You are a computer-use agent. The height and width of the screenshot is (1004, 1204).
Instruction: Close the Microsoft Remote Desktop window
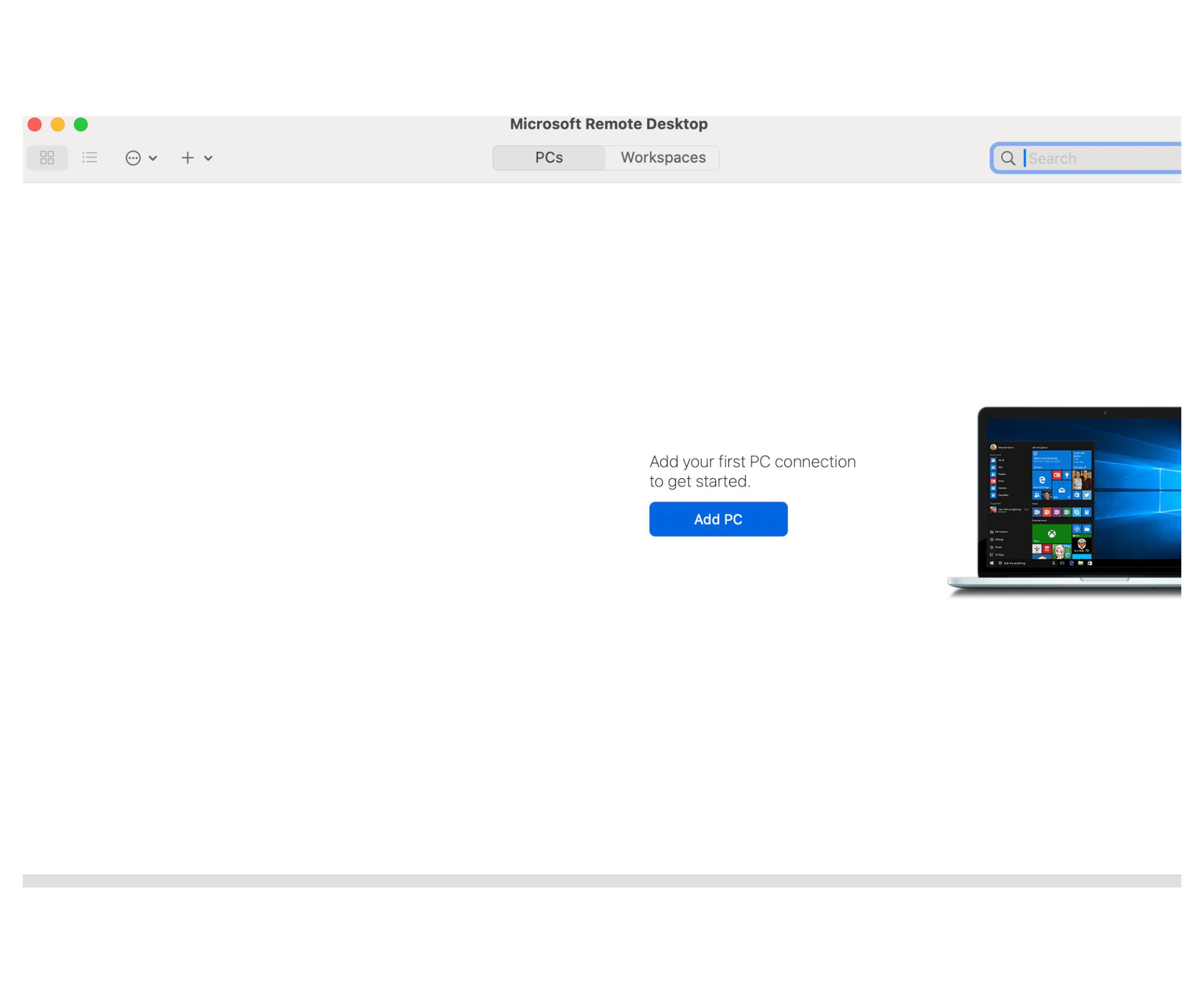click(35, 125)
